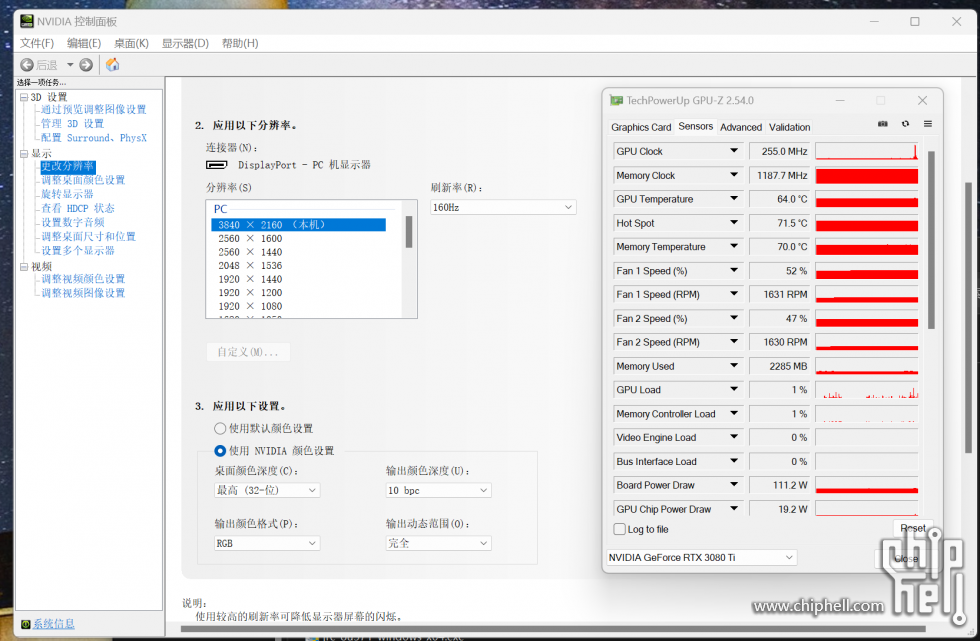Click the GPU-Z screenshot camera icon

882,124
